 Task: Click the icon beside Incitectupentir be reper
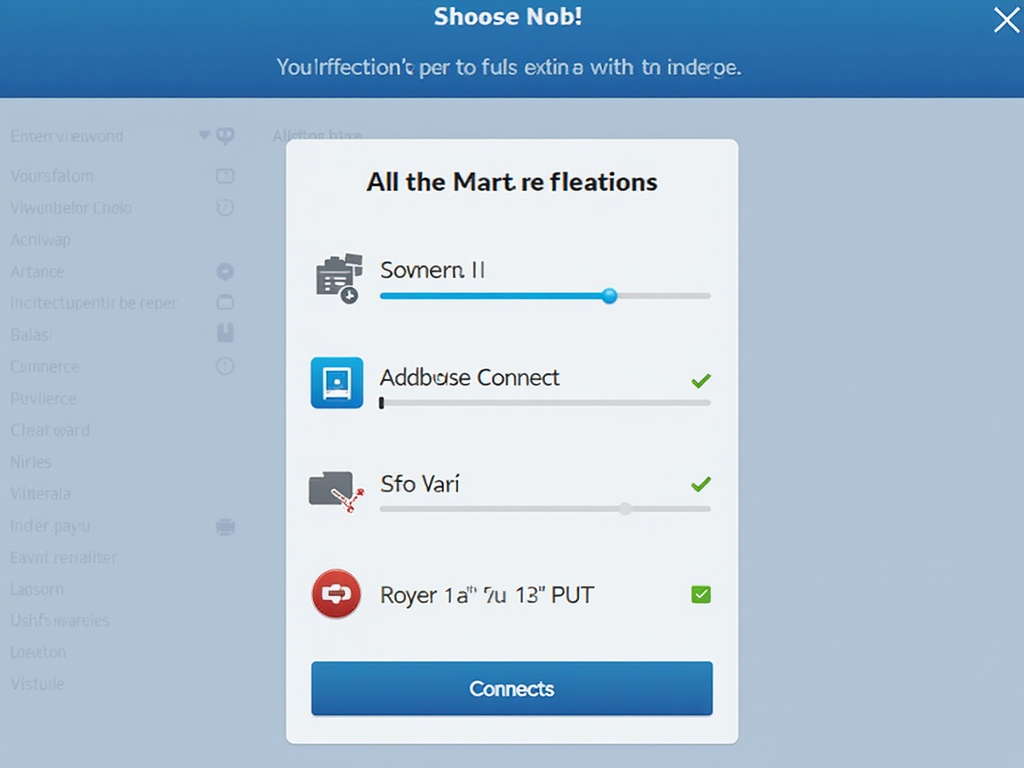coord(225,302)
